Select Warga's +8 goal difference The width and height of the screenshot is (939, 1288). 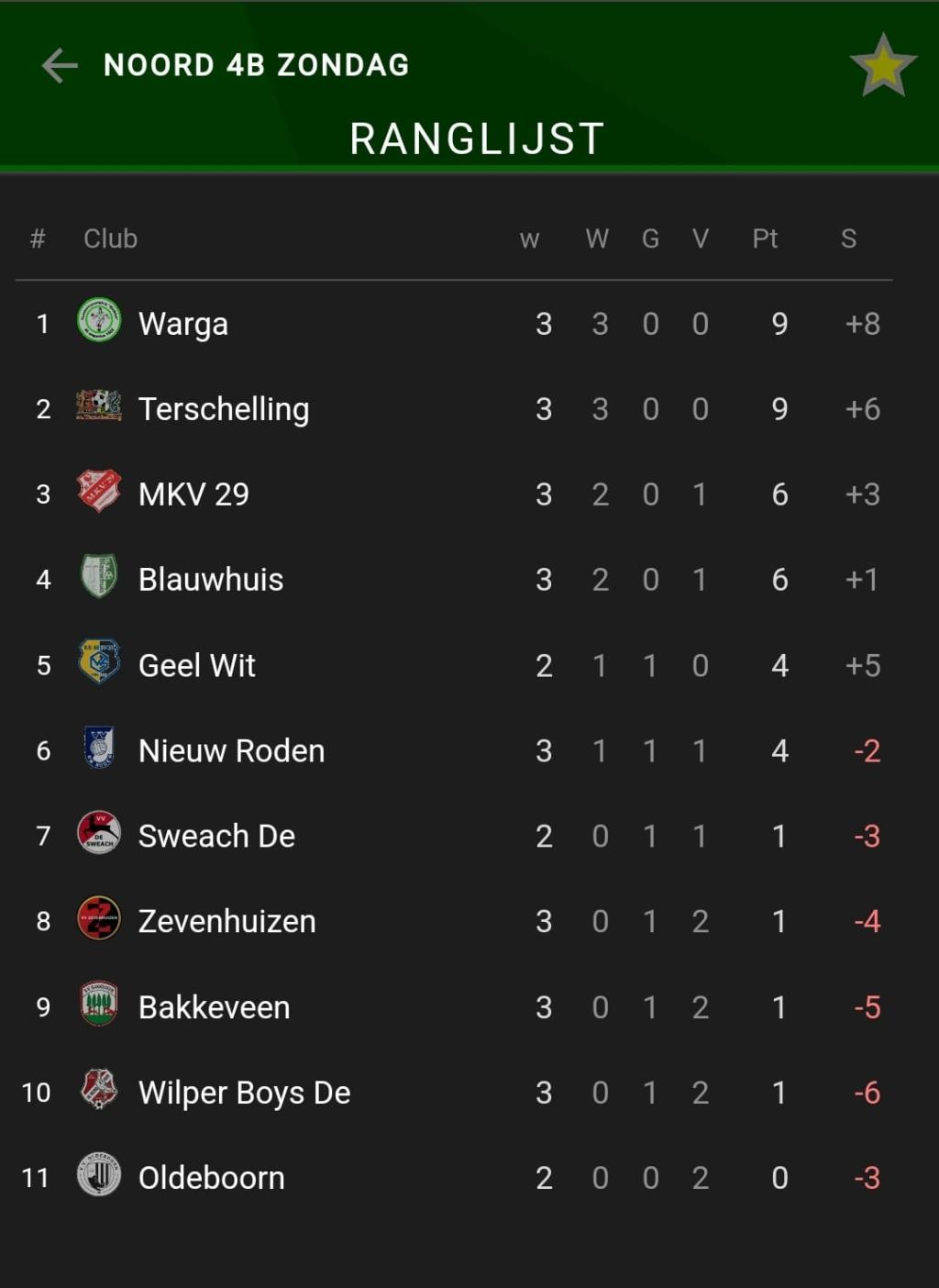pyautogui.click(x=863, y=324)
